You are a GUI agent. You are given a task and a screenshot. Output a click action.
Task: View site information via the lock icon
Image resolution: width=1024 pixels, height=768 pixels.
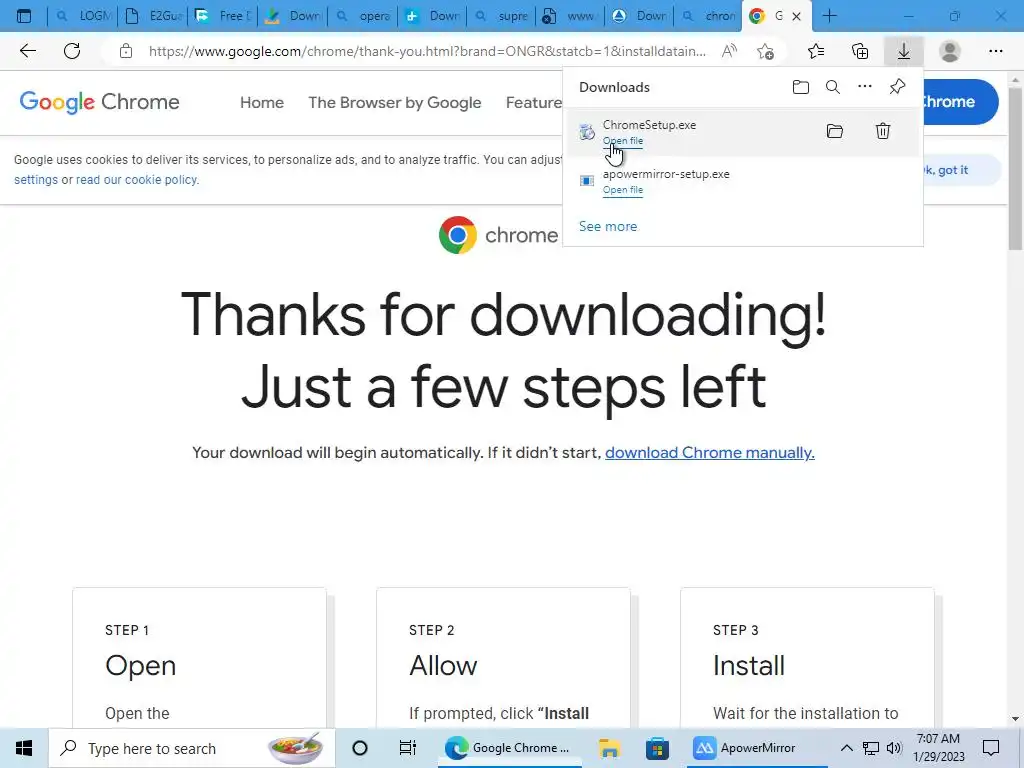126,51
